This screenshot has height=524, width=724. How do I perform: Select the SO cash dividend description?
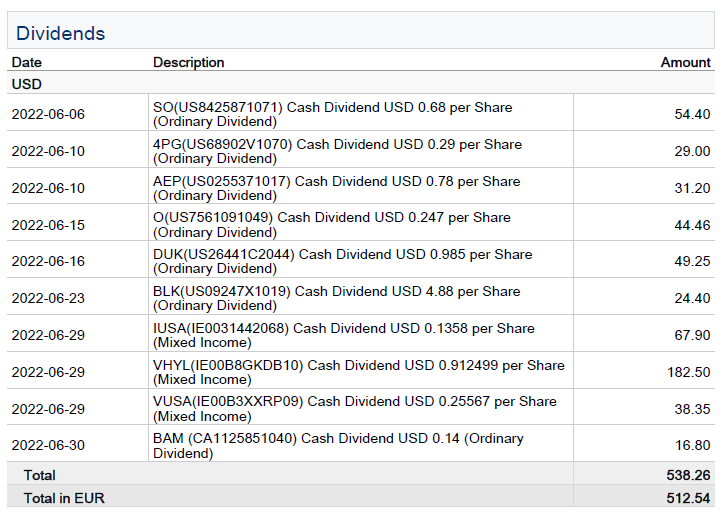(x=332, y=114)
